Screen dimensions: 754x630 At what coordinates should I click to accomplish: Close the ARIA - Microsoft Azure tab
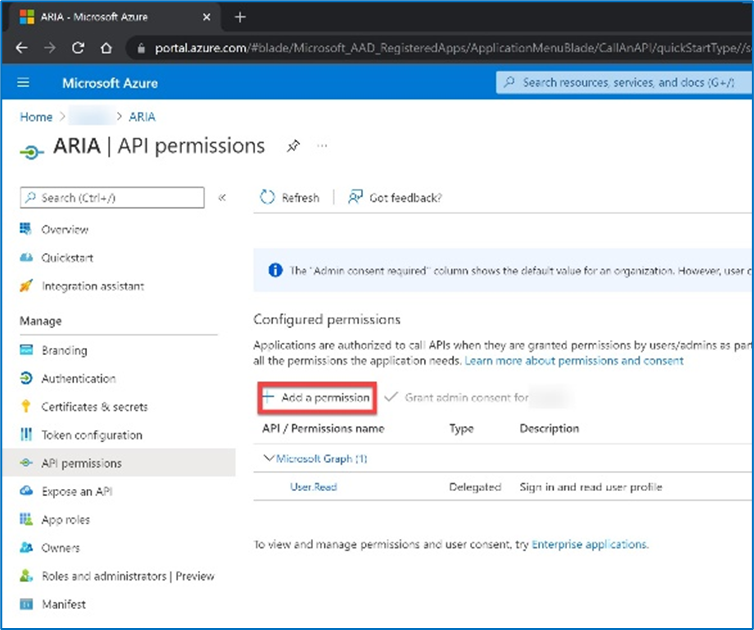[206, 17]
